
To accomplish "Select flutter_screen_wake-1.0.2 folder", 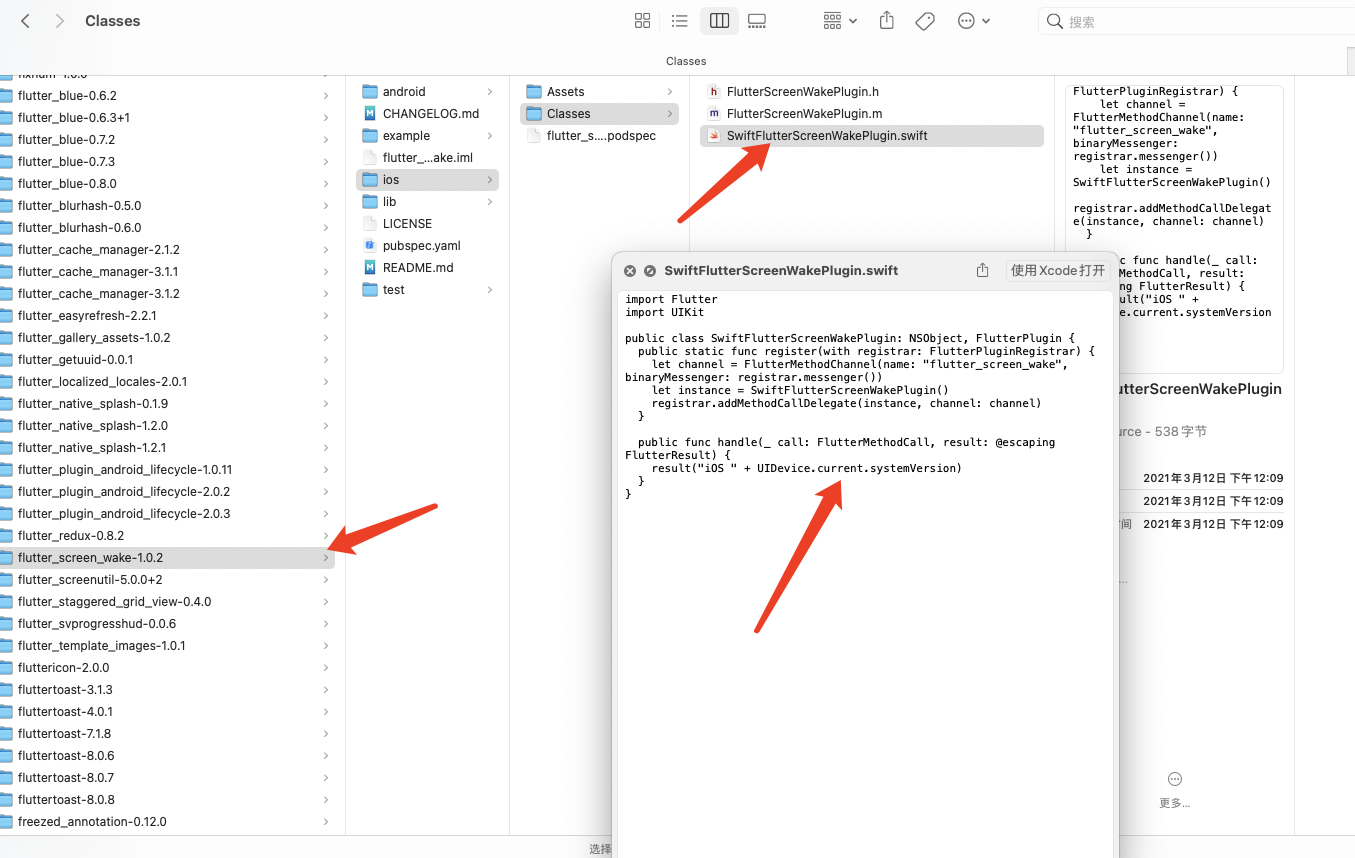I will pyautogui.click(x=167, y=558).
